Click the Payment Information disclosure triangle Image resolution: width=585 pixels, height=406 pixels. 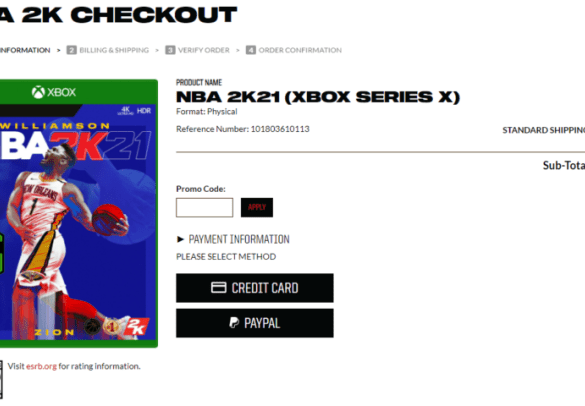[x=180, y=239]
